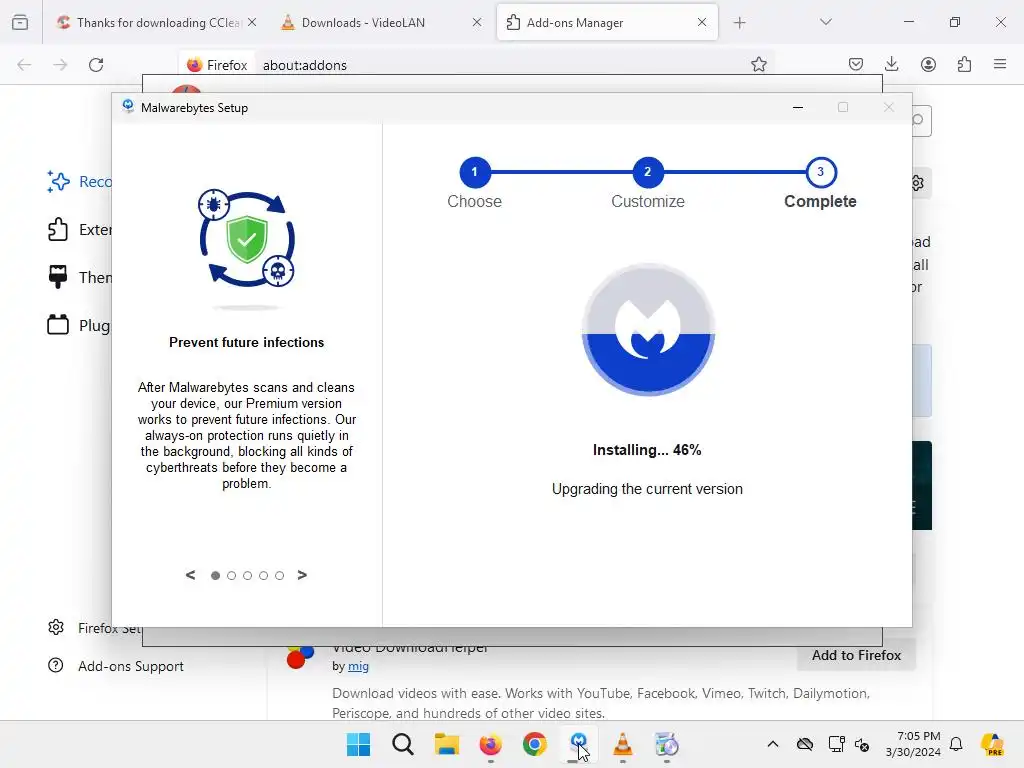Click Malwarebytes Setup taskbar icon
Viewport: 1024px width, 768px height.
[579, 744]
